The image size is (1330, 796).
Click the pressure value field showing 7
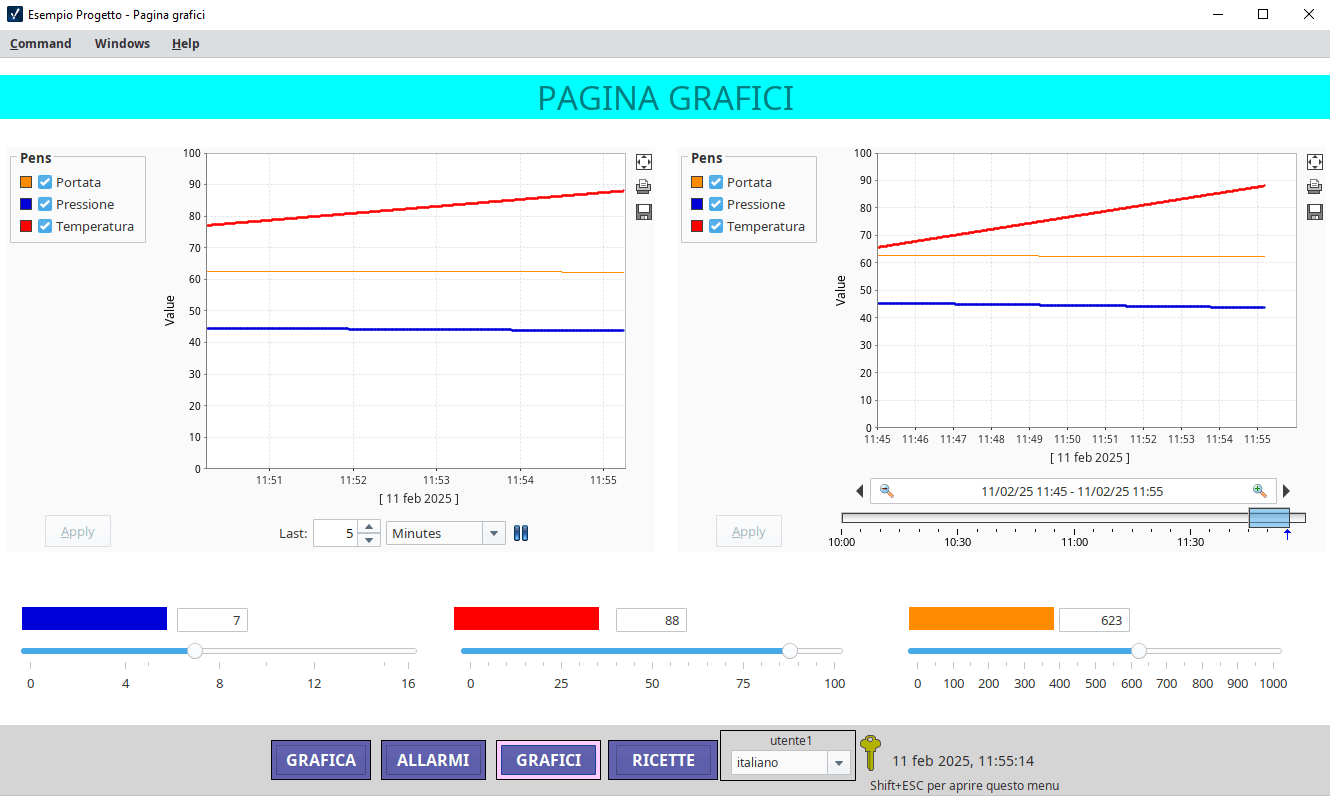(212, 620)
